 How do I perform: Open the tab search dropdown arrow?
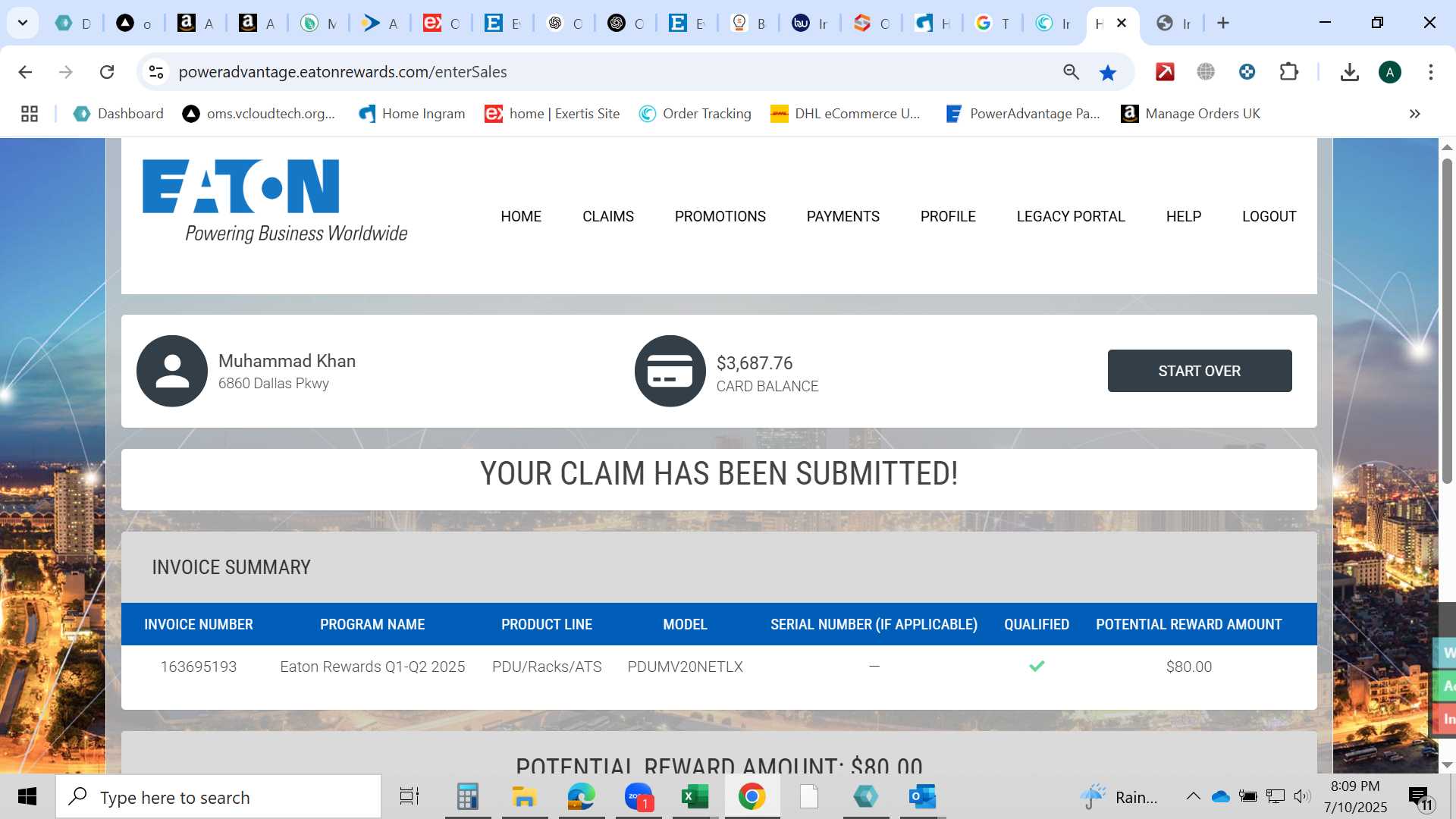click(x=23, y=24)
